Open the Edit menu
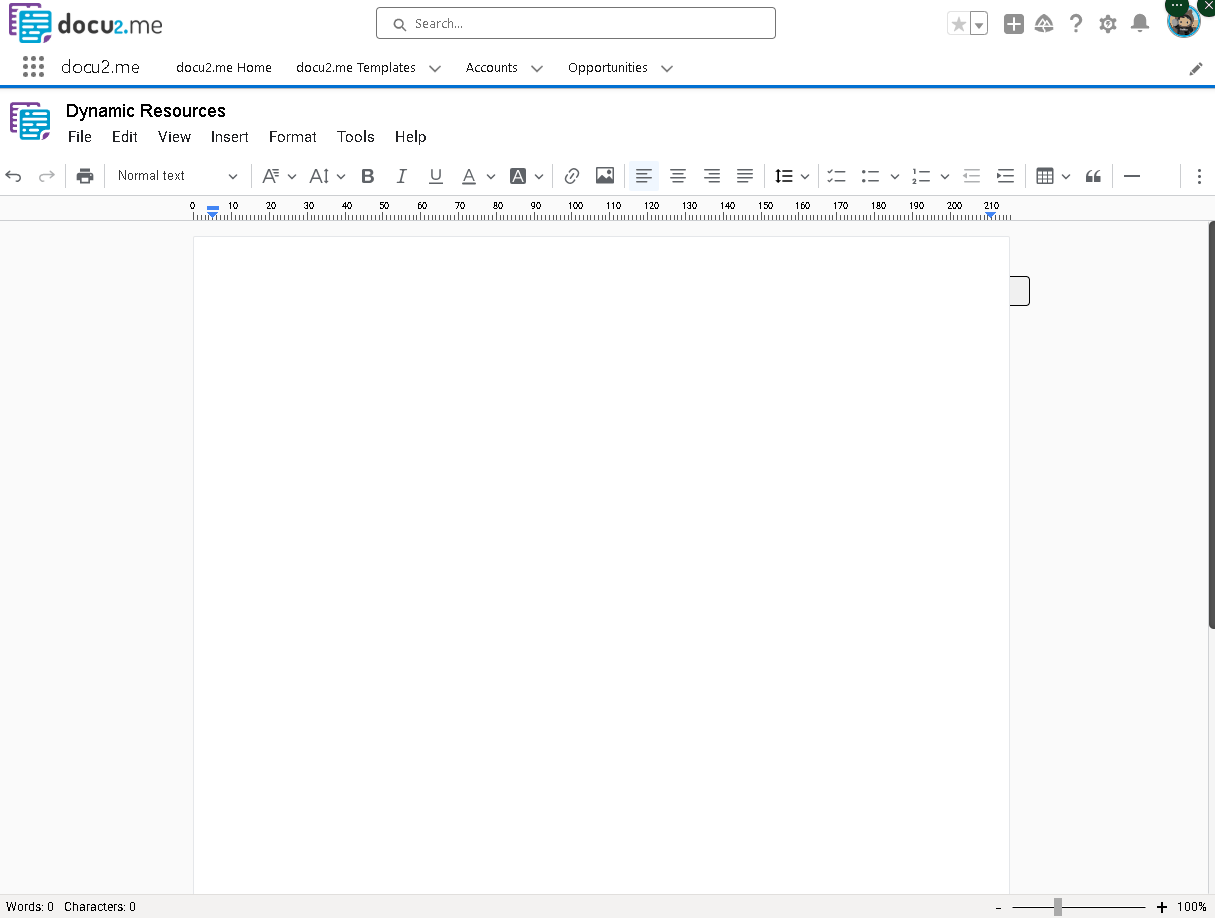This screenshot has width=1215, height=918. click(x=125, y=137)
